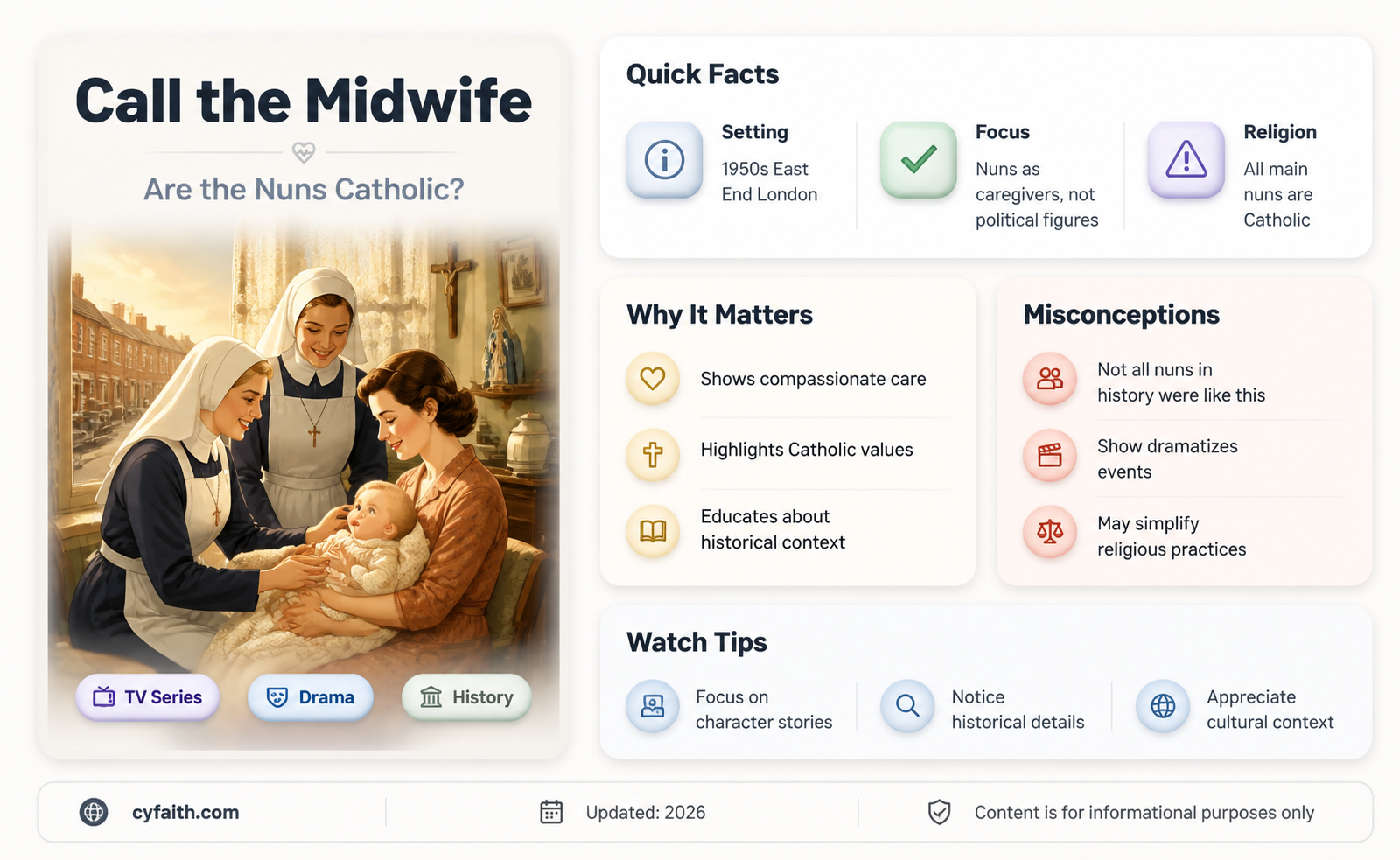Click the 'Religion' label in Quick Facts
The width and height of the screenshot is (1400, 860).
pyautogui.click(x=1280, y=132)
